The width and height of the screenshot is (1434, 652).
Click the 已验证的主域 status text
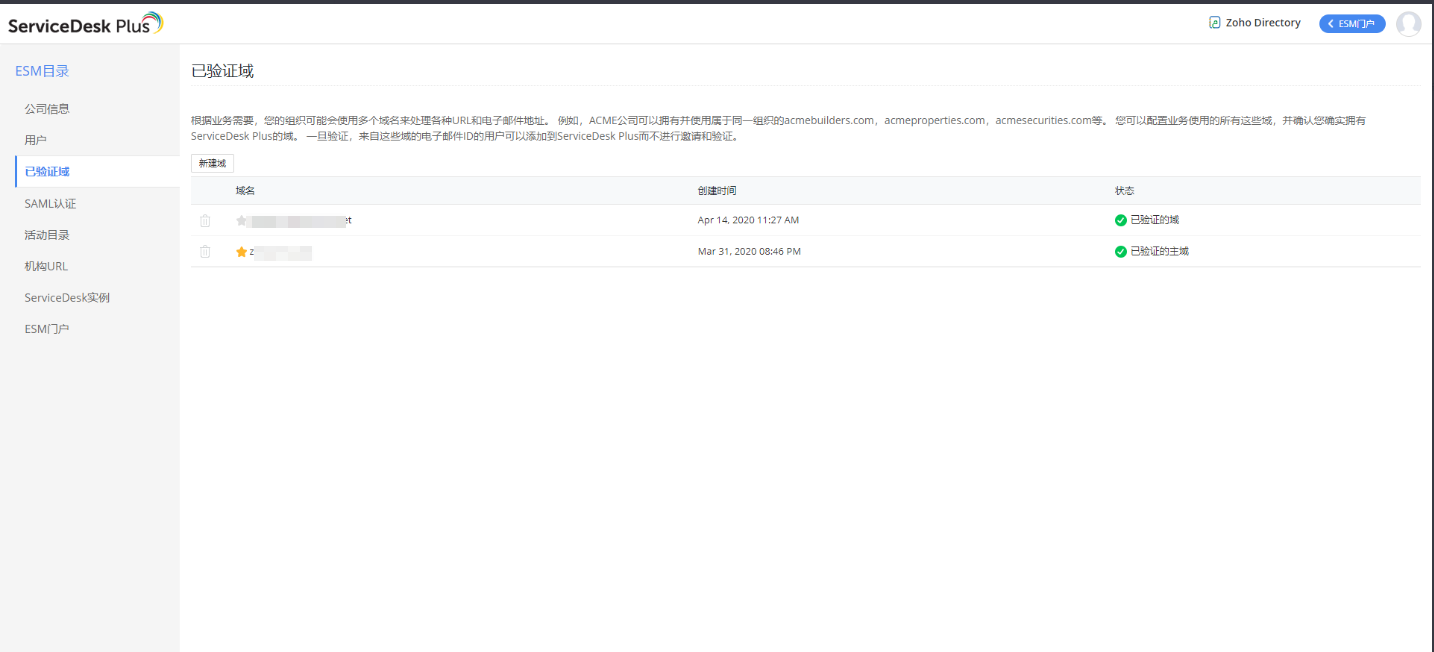click(x=1159, y=252)
